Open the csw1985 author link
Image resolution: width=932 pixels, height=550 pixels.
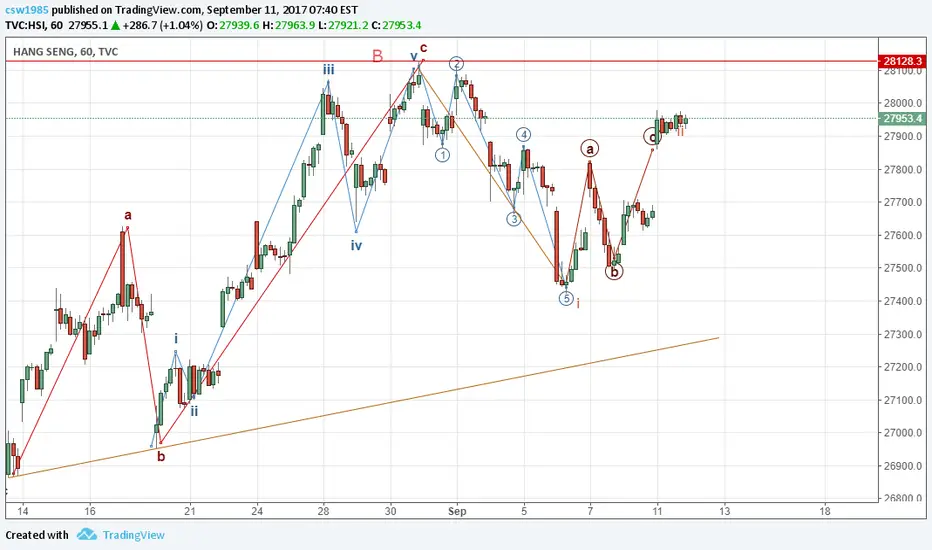click(x=27, y=10)
